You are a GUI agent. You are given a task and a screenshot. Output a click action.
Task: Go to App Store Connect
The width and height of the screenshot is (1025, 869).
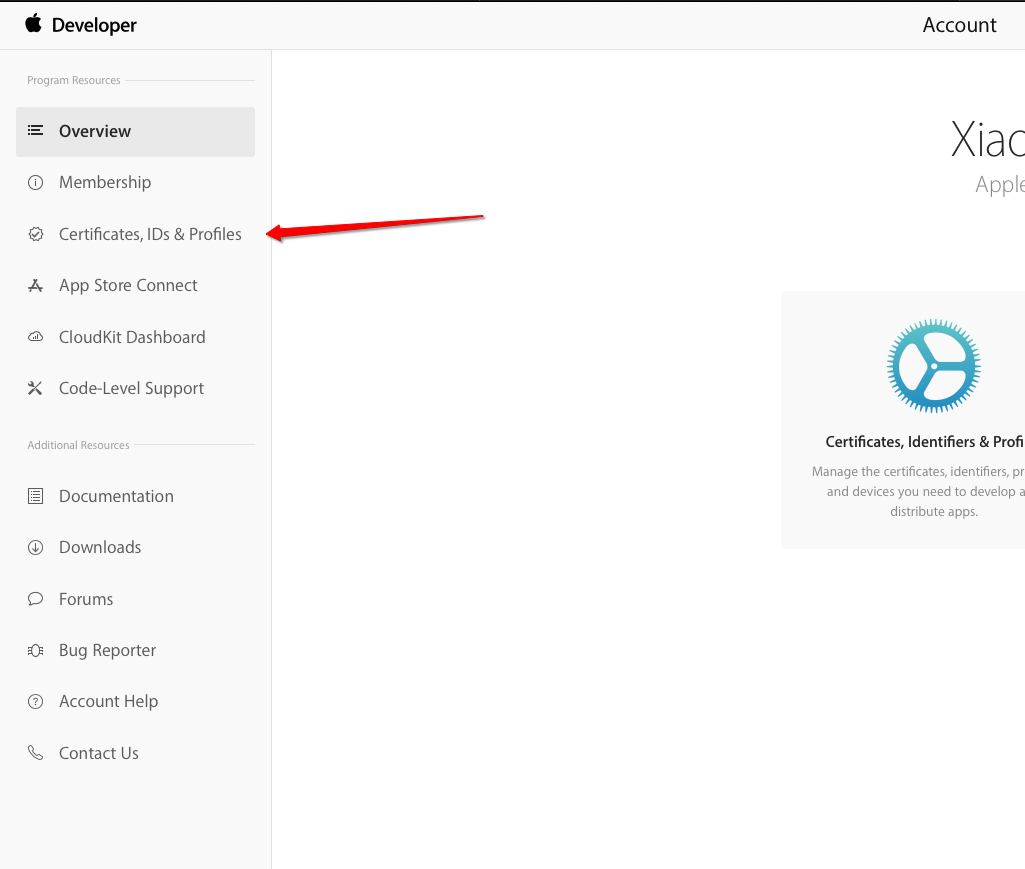click(x=128, y=286)
